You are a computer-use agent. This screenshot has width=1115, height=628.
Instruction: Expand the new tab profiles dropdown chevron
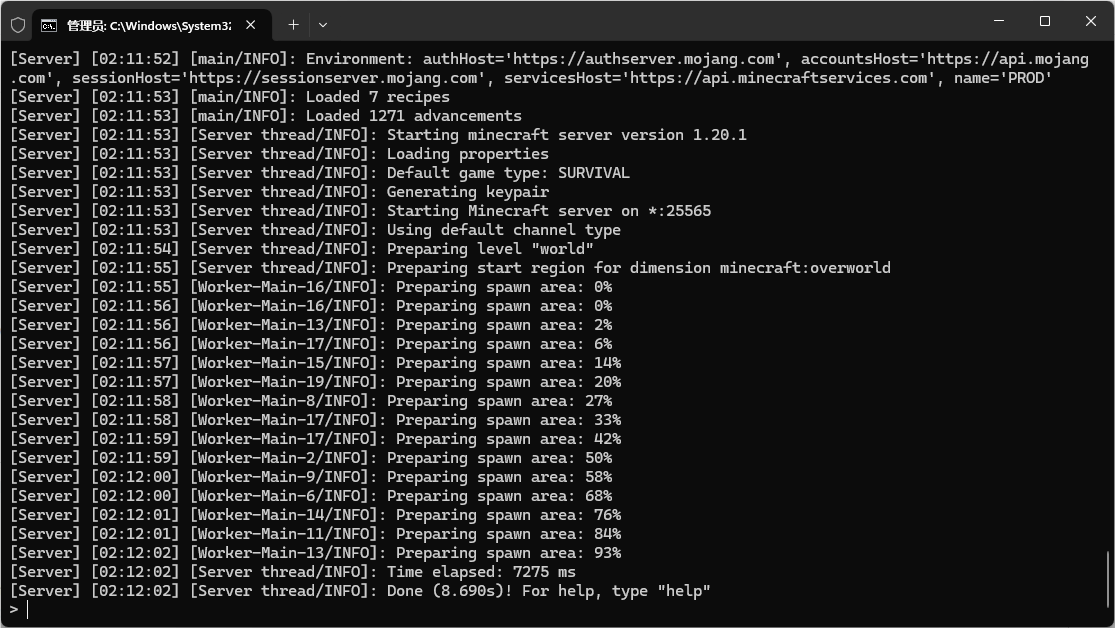click(323, 25)
